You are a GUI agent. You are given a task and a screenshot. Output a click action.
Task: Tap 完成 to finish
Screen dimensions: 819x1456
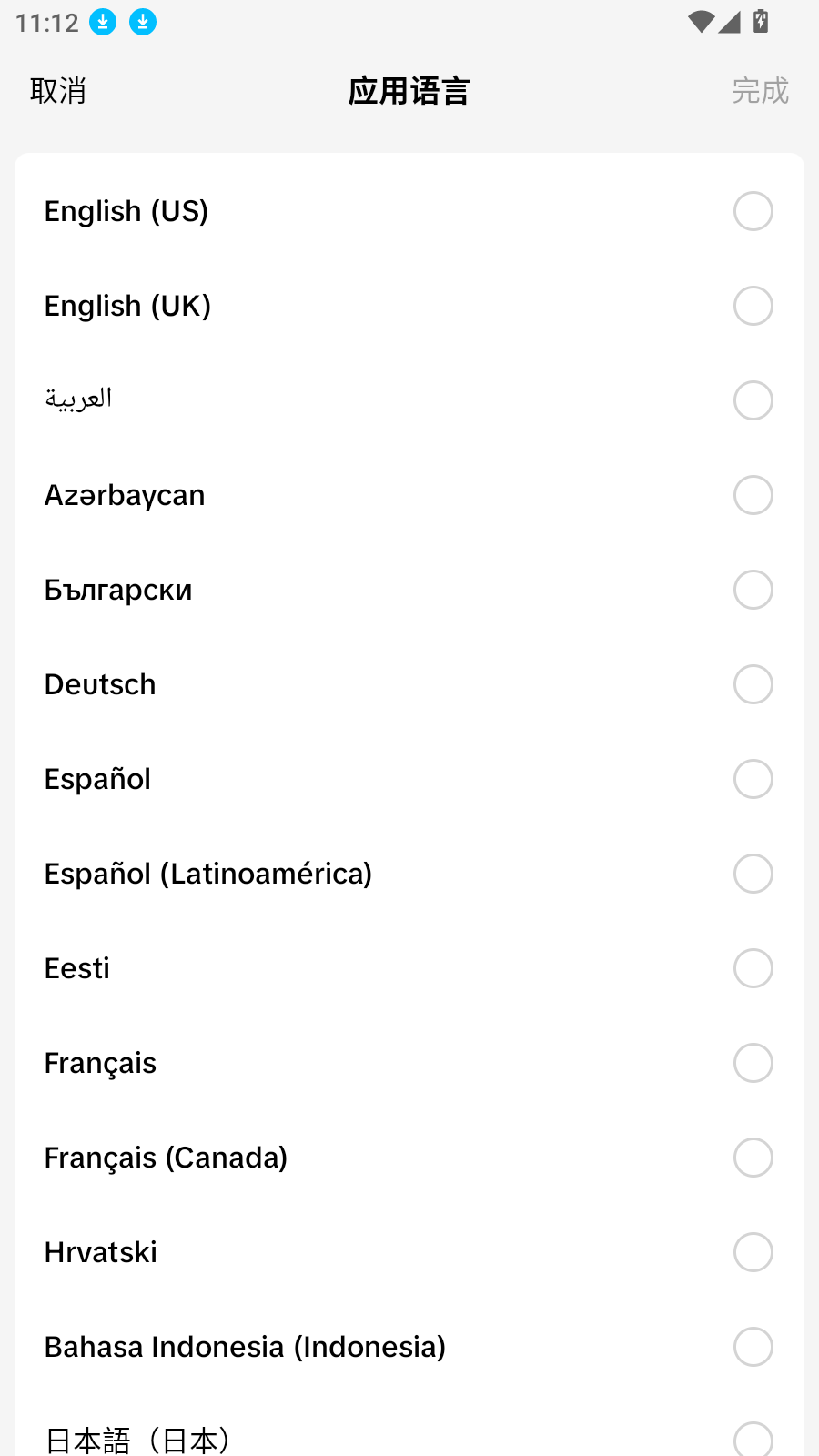point(761,91)
